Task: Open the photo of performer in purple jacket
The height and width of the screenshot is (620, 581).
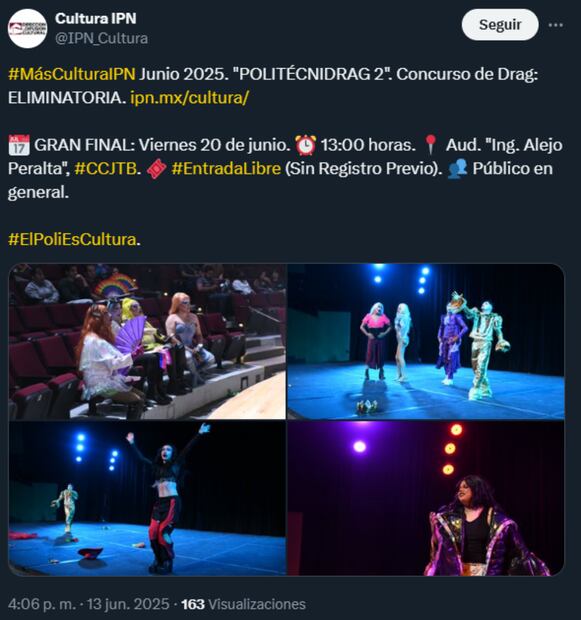Action: (x=426, y=498)
